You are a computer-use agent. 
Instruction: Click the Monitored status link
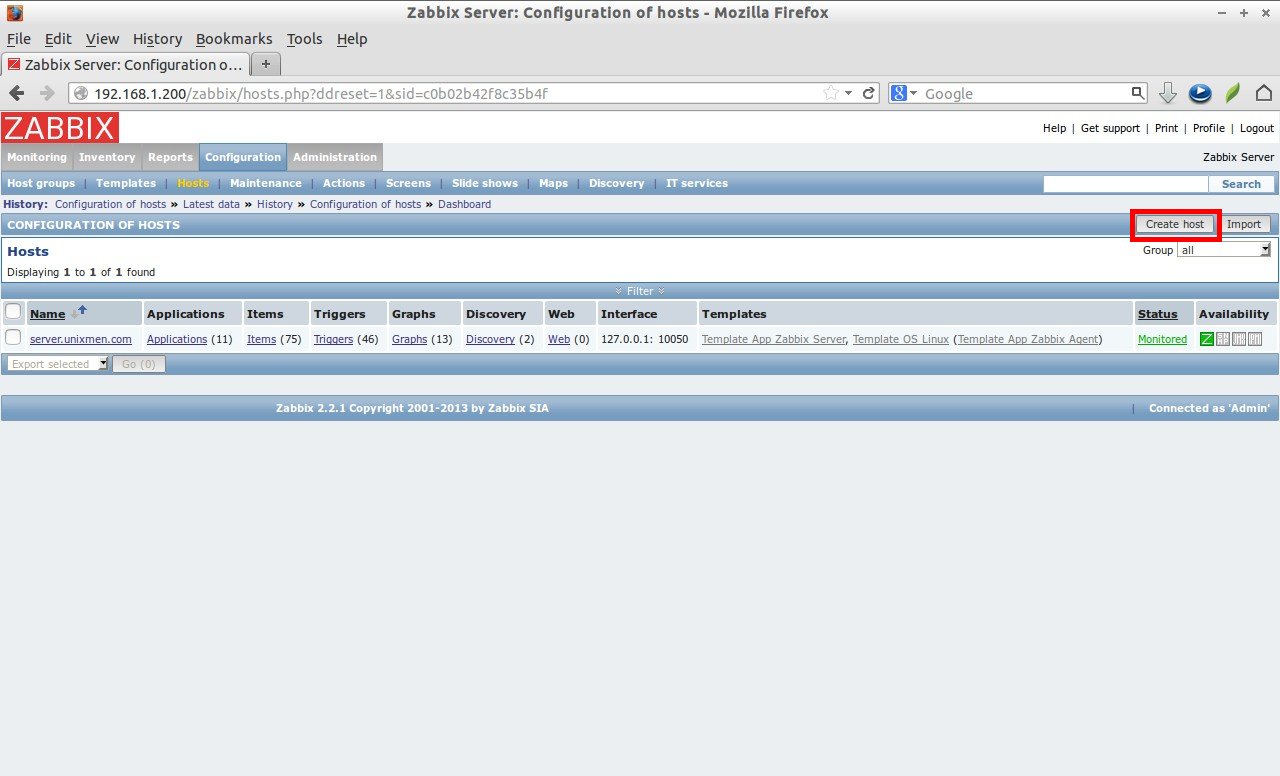tap(1162, 339)
